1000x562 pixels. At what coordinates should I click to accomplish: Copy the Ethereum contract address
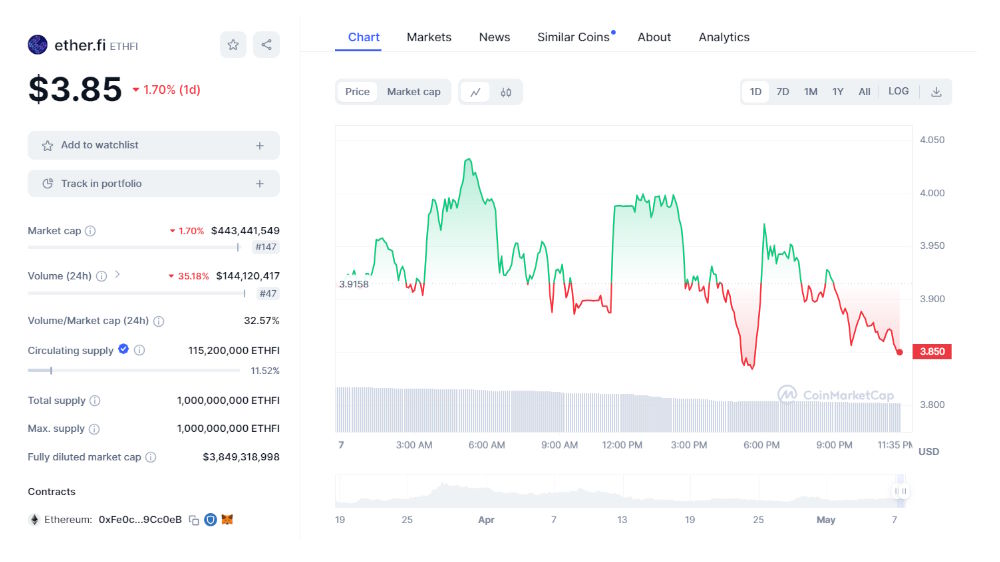pyautogui.click(x=194, y=520)
